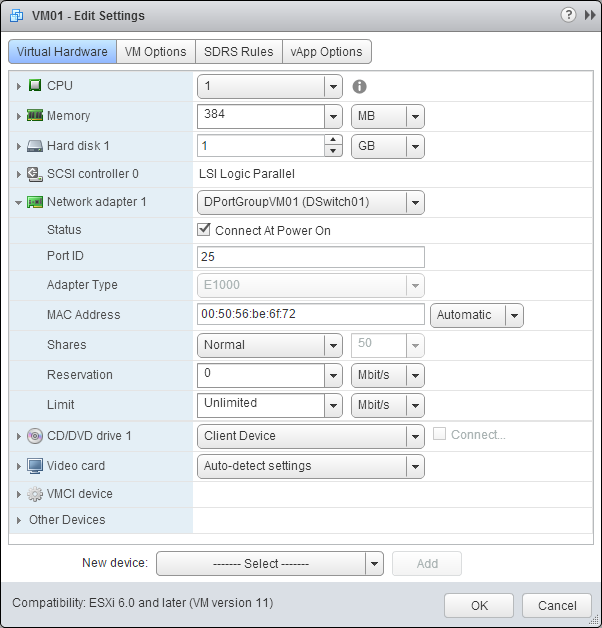Click the Memory chip icon

[35, 116]
